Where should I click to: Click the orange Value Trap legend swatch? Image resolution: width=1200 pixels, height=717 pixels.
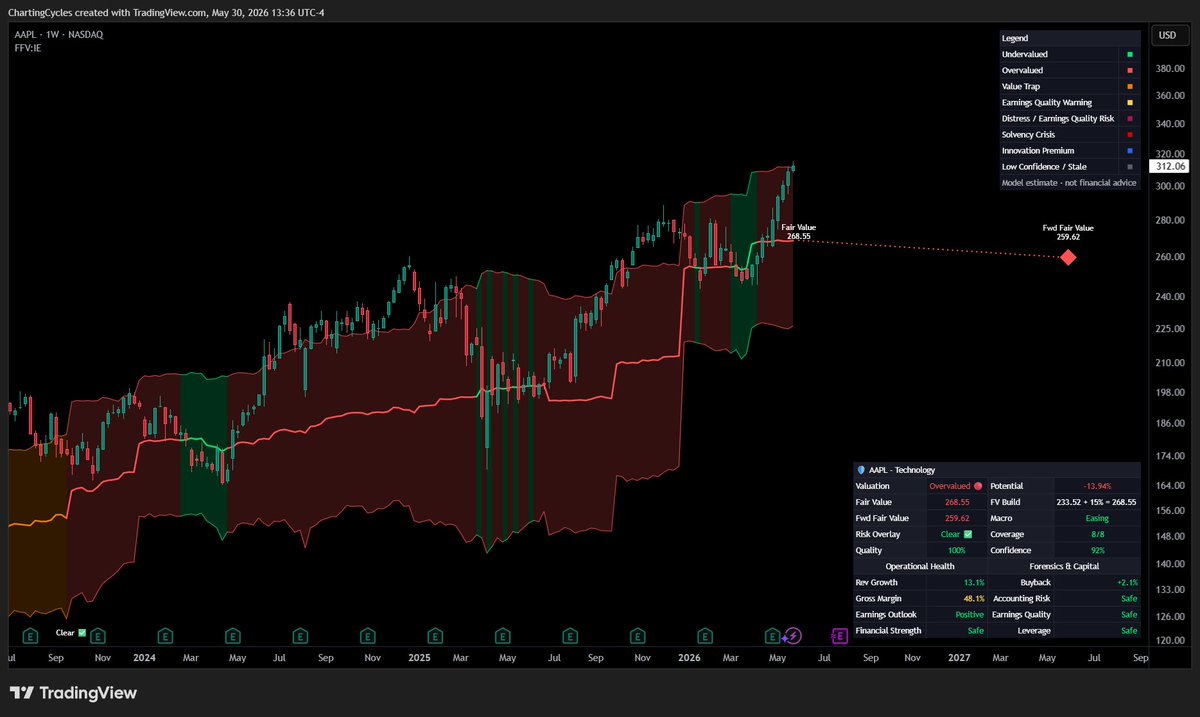pos(1129,87)
